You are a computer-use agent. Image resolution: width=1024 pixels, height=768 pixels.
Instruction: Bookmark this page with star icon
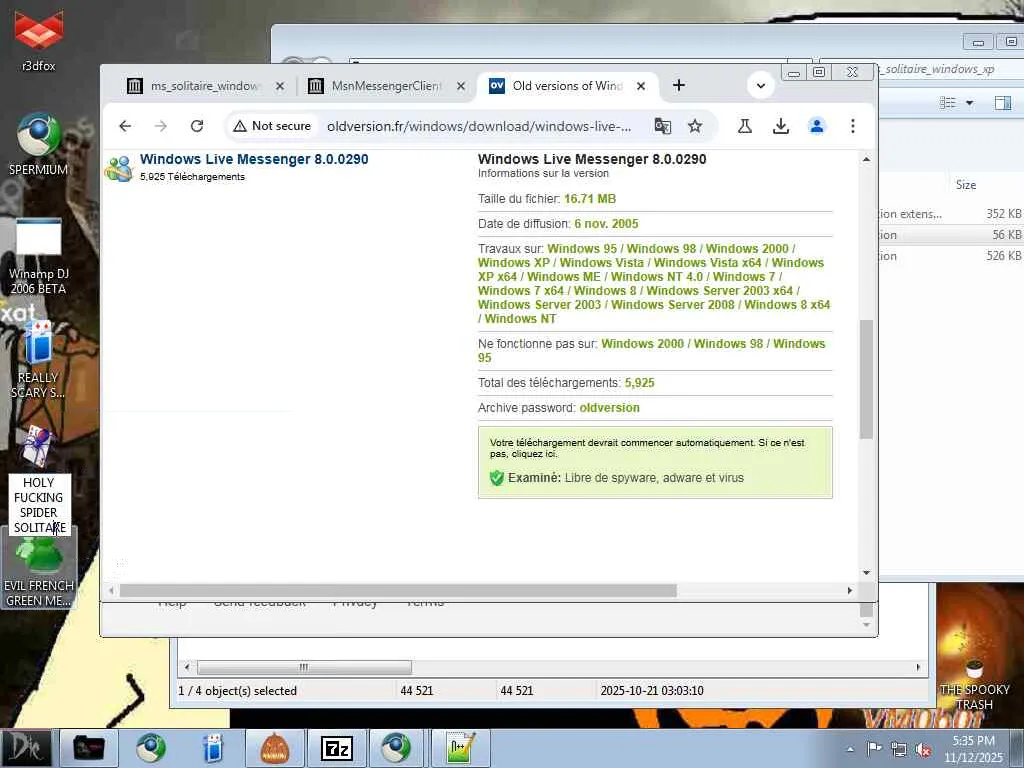[x=695, y=126]
